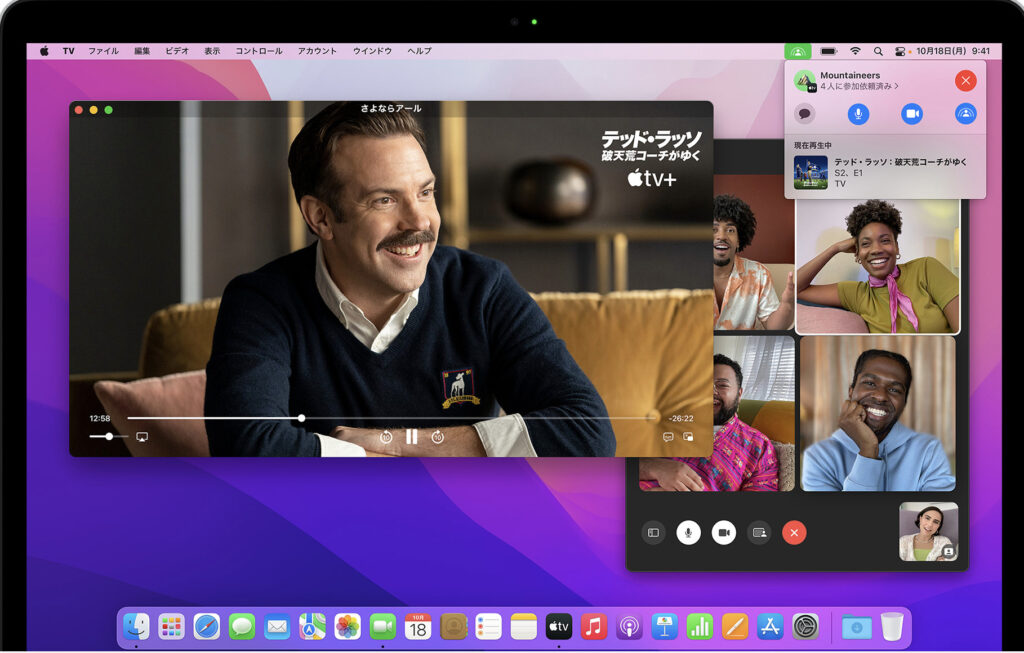This screenshot has height=653, width=1024.
Task: Open the Wi-Fi status menu
Action: click(855, 51)
